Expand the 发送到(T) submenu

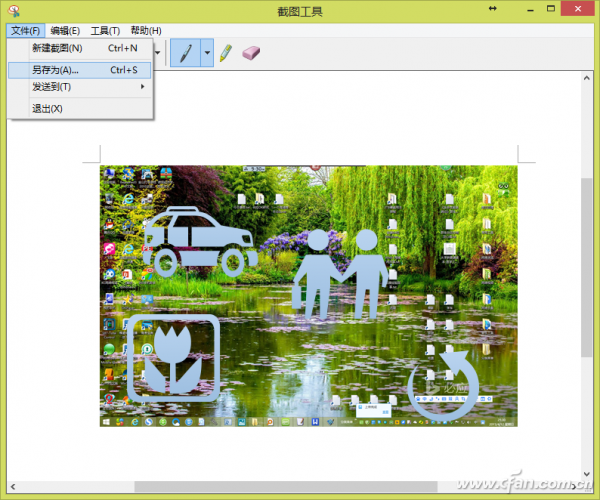[x=80, y=87]
